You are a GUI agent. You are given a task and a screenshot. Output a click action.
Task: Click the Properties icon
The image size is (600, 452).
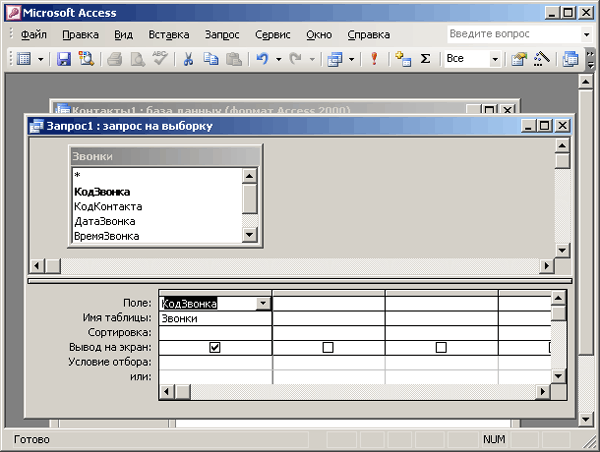coord(519,59)
